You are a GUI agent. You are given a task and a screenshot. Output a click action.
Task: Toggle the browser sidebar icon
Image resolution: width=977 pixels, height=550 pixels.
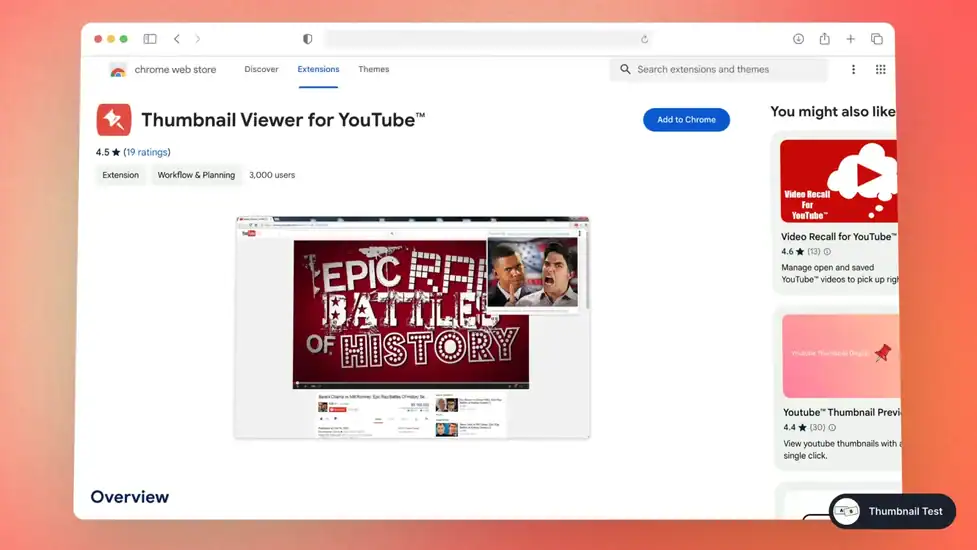[x=150, y=39]
